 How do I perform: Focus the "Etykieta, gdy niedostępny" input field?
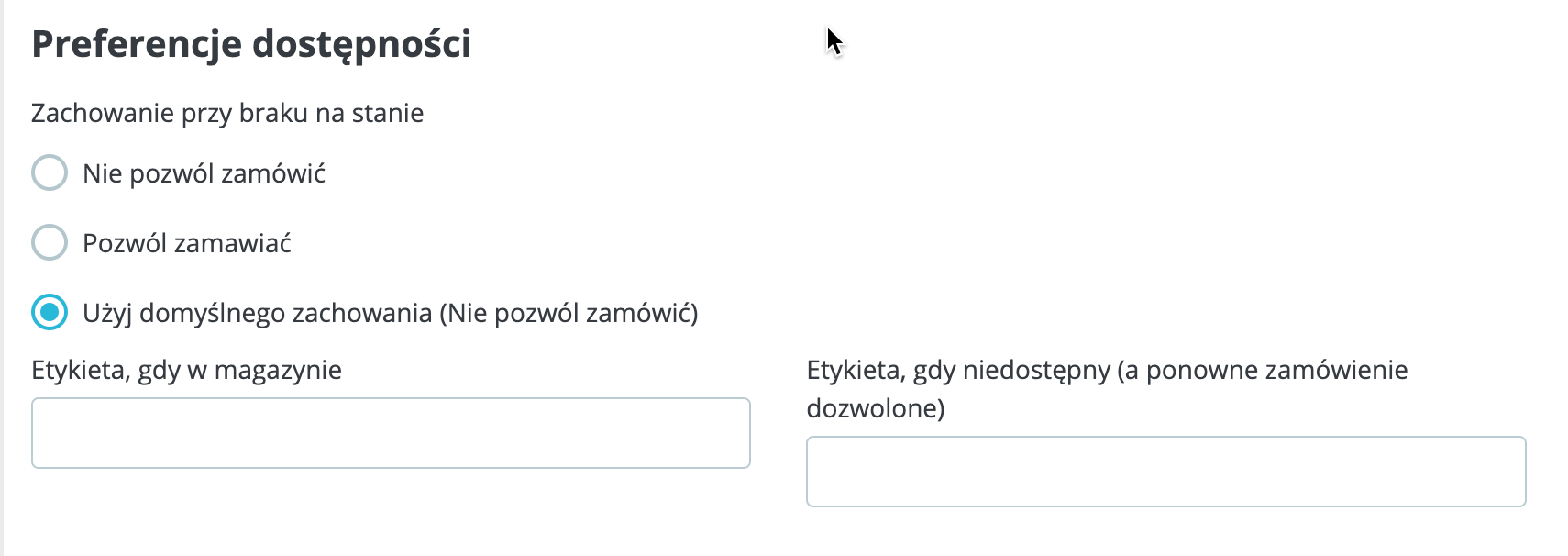tap(1165, 472)
